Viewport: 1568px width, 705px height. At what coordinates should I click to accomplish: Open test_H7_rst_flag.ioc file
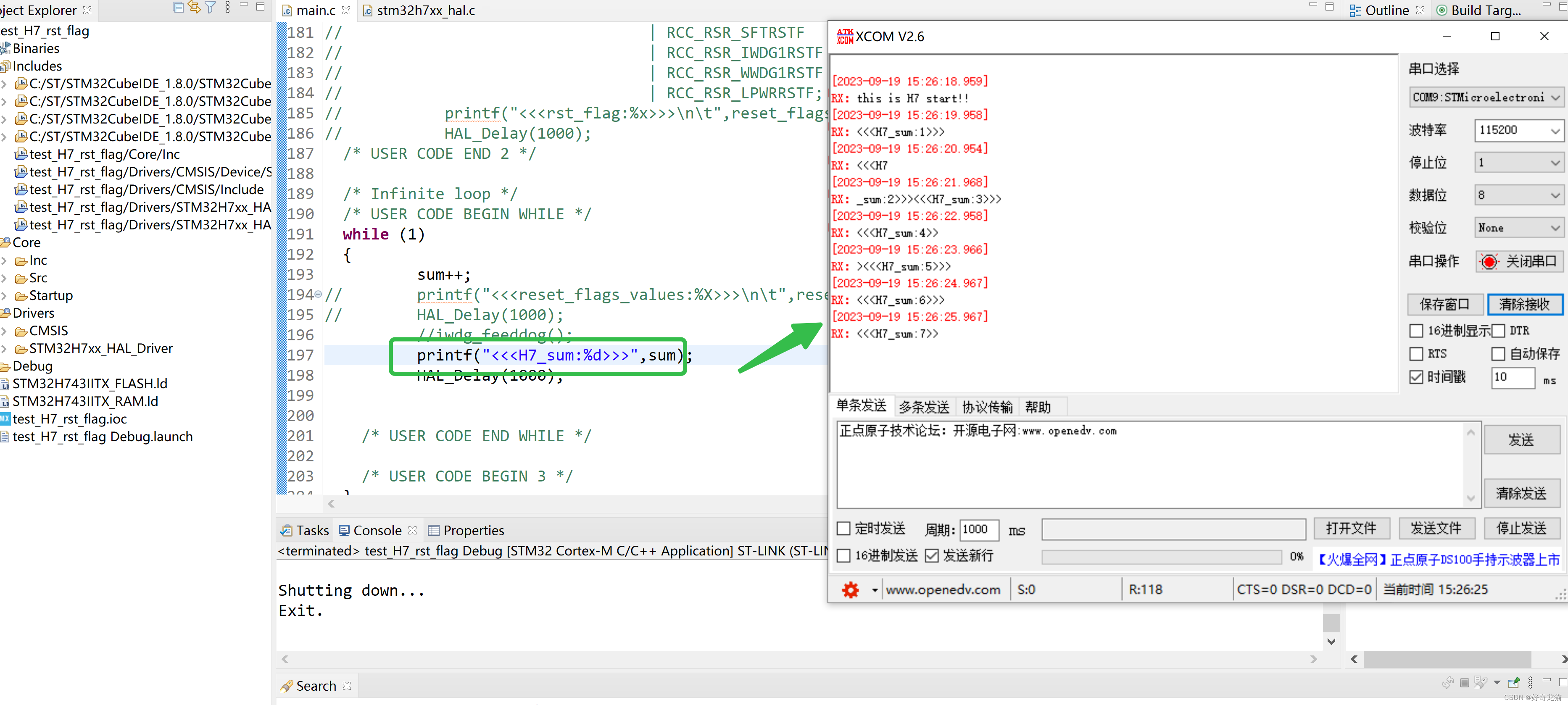[x=69, y=419]
